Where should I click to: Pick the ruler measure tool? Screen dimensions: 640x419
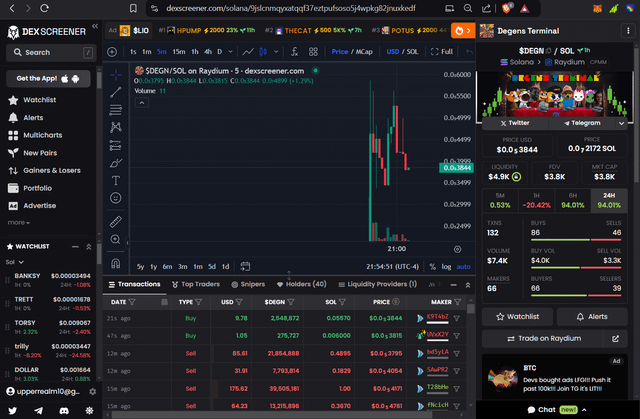point(116,220)
